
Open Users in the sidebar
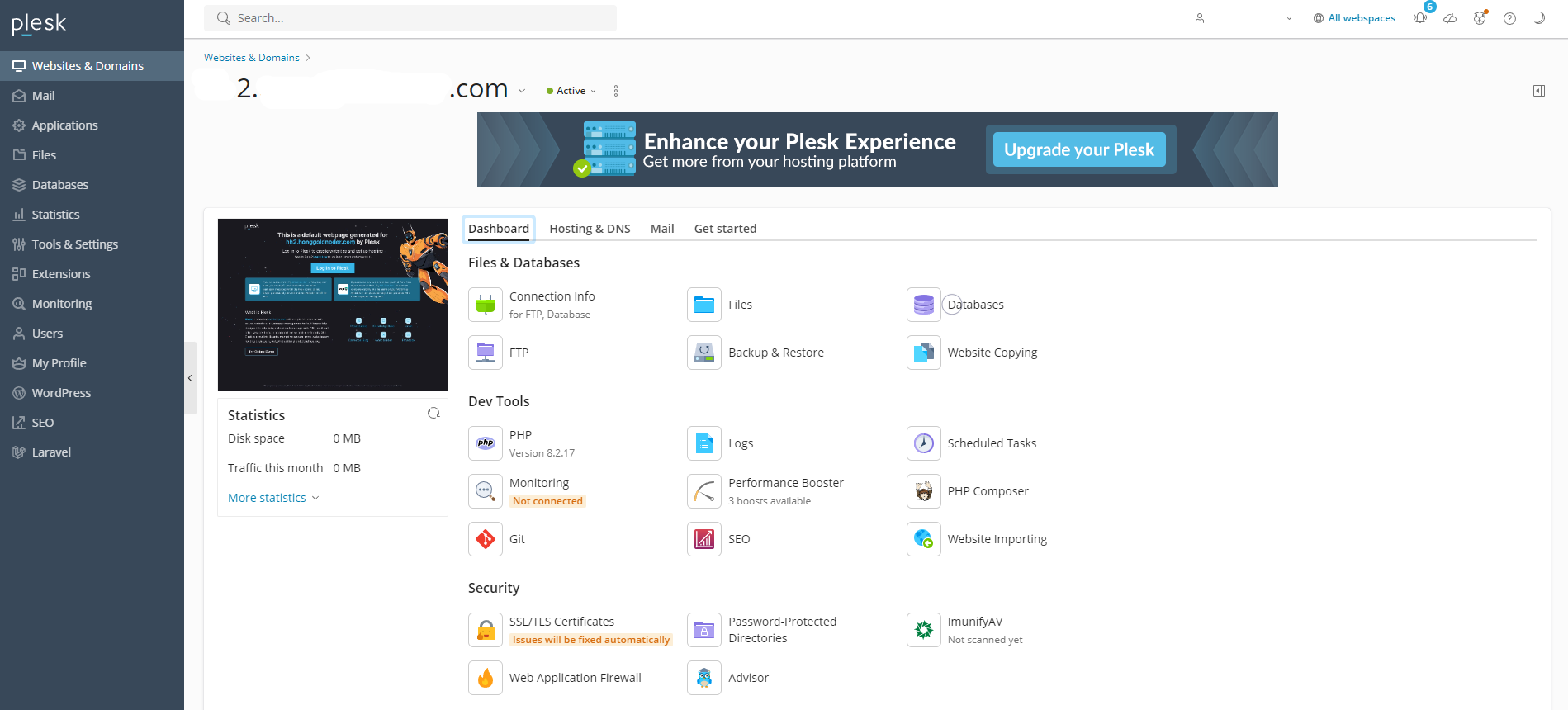[92, 334]
